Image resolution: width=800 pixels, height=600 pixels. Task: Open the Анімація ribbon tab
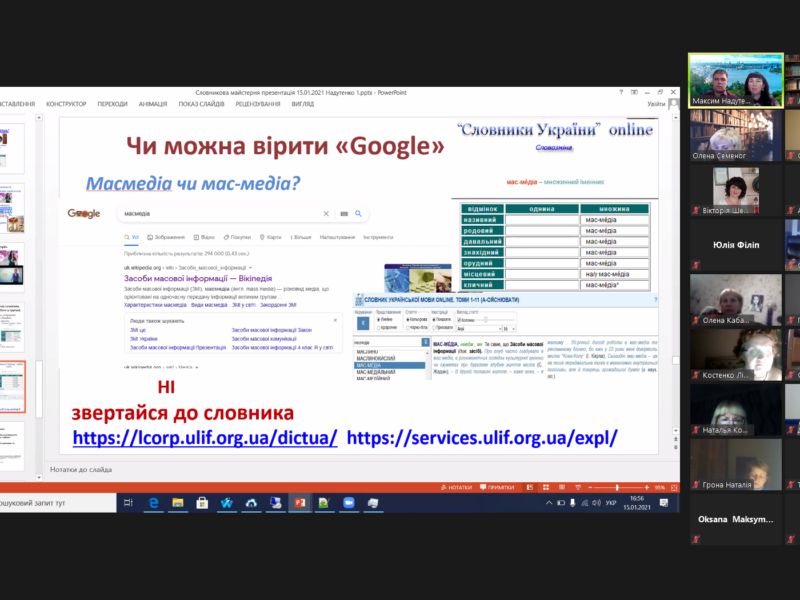(x=153, y=104)
